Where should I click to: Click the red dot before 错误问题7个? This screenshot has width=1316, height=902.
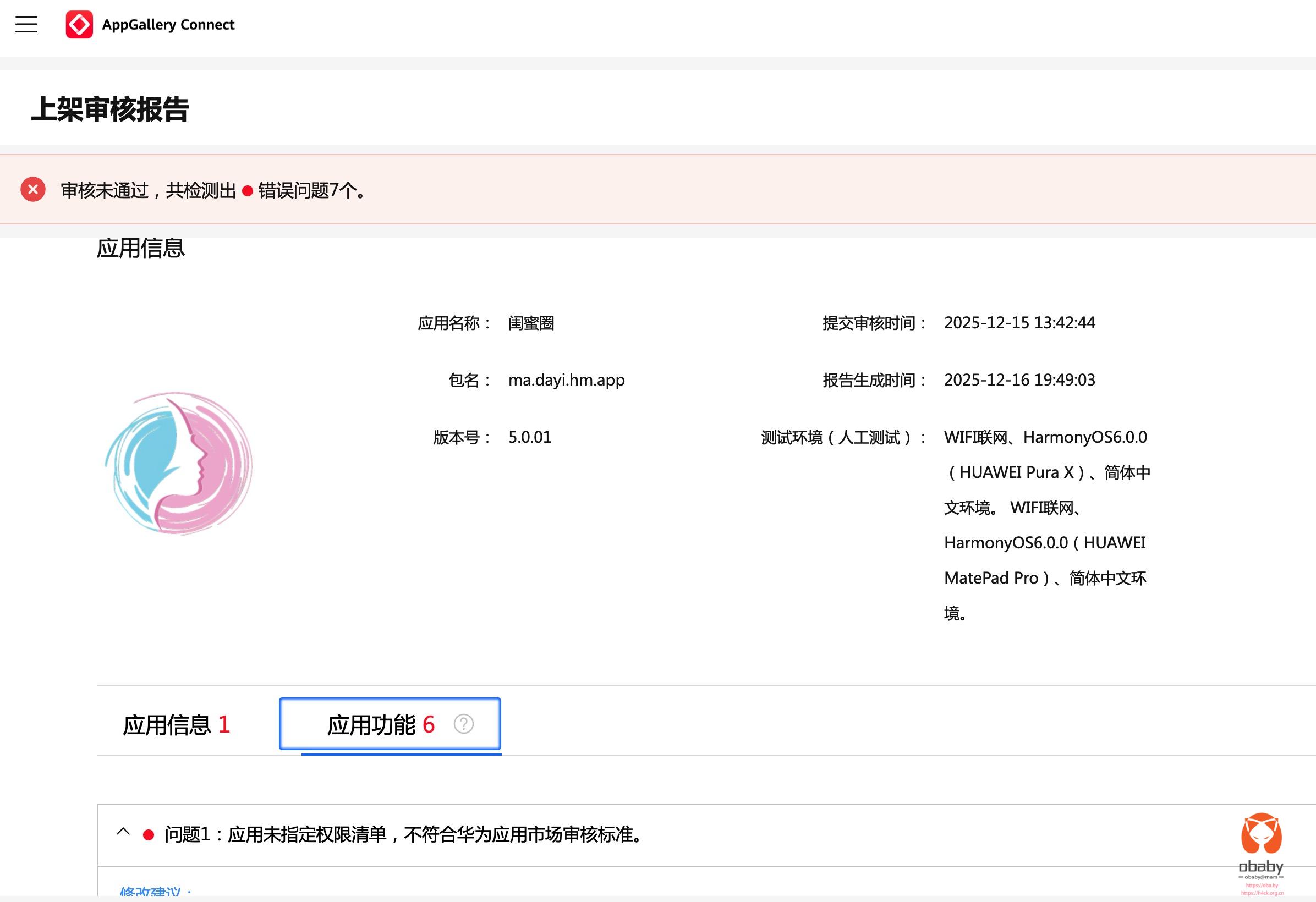pos(248,191)
